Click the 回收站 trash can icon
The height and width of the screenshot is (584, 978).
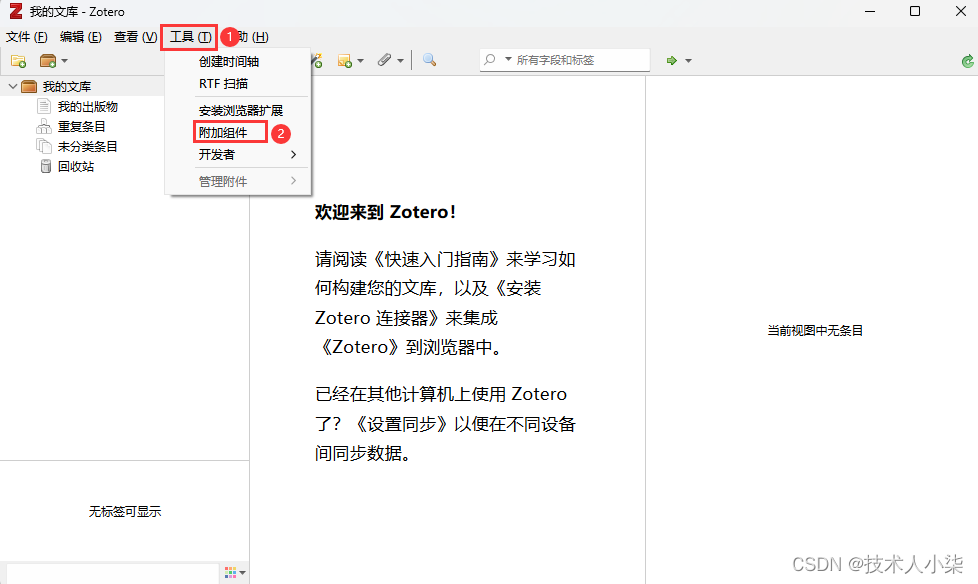(x=46, y=166)
